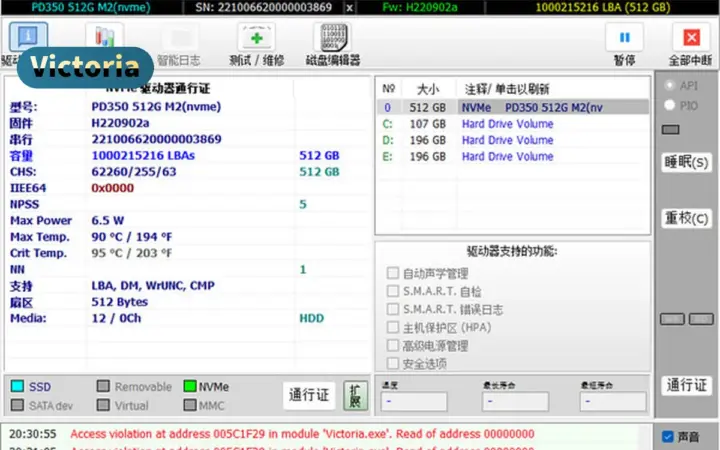
Task: Toggle the 安全选项 checkbox
Action: (x=393, y=363)
